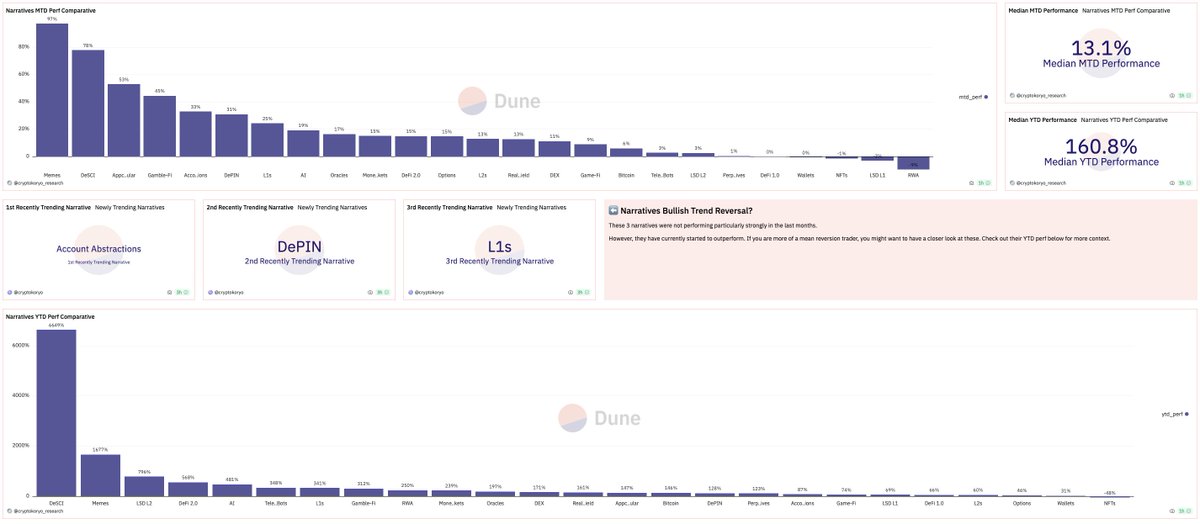The height and width of the screenshot is (524, 1200).
Task: Open @cryptokoryo_research link in Median YTD panel
Action: (x=1042, y=183)
